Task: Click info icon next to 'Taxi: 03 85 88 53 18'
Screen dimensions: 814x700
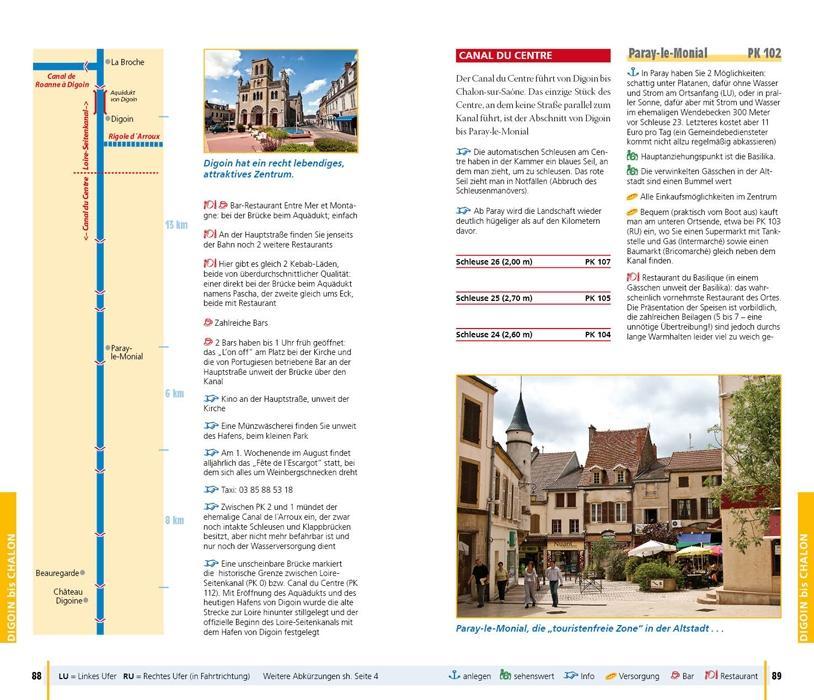Action: pos(209,490)
